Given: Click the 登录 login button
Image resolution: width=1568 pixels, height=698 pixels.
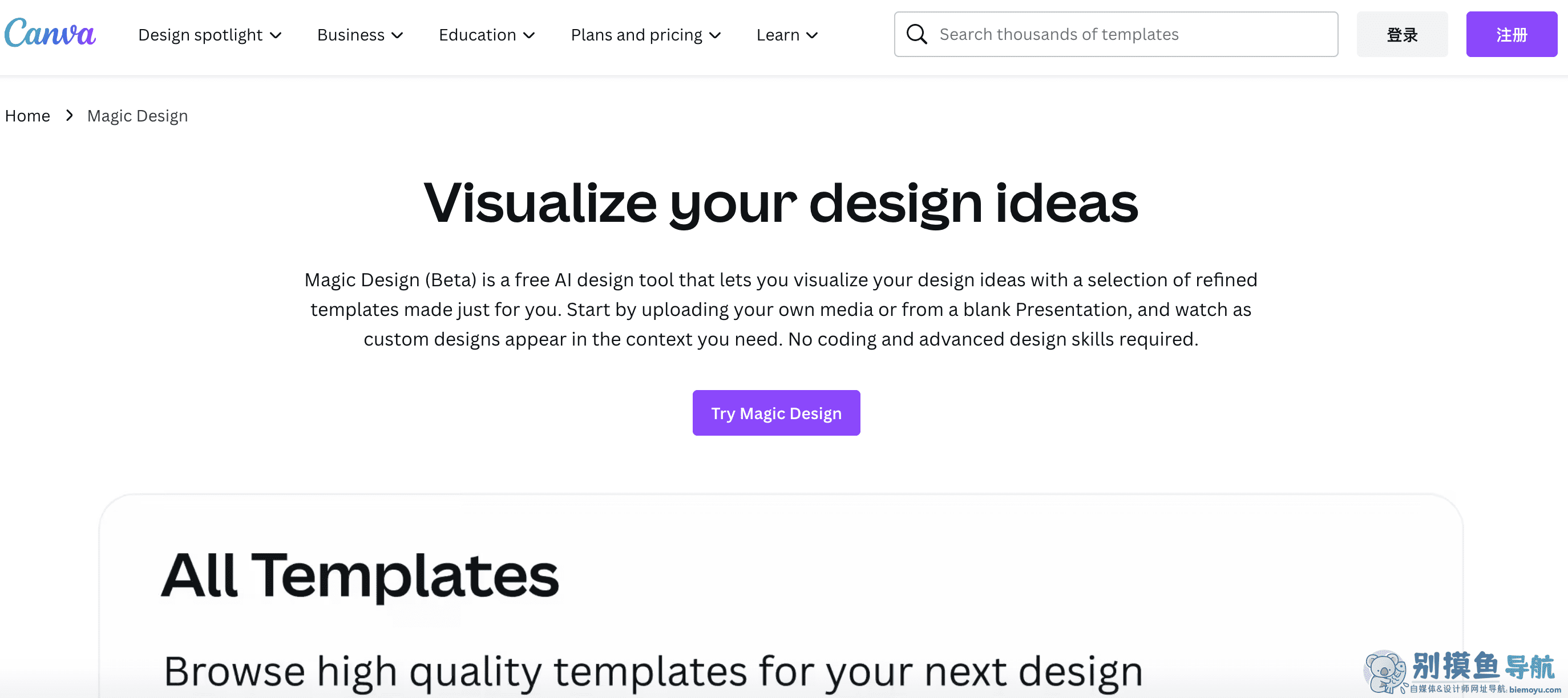Looking at the screenshot, I should click(x=1402, y=34).
